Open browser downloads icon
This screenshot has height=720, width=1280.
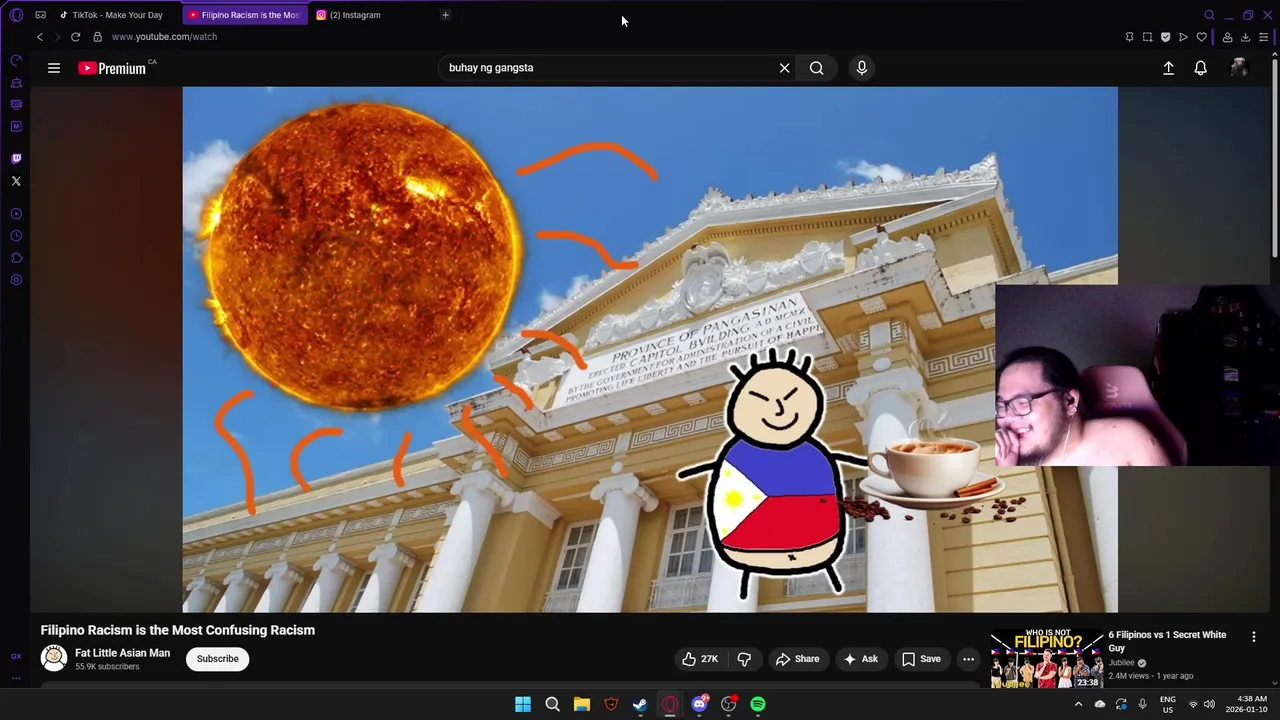tap(1245, 37)
